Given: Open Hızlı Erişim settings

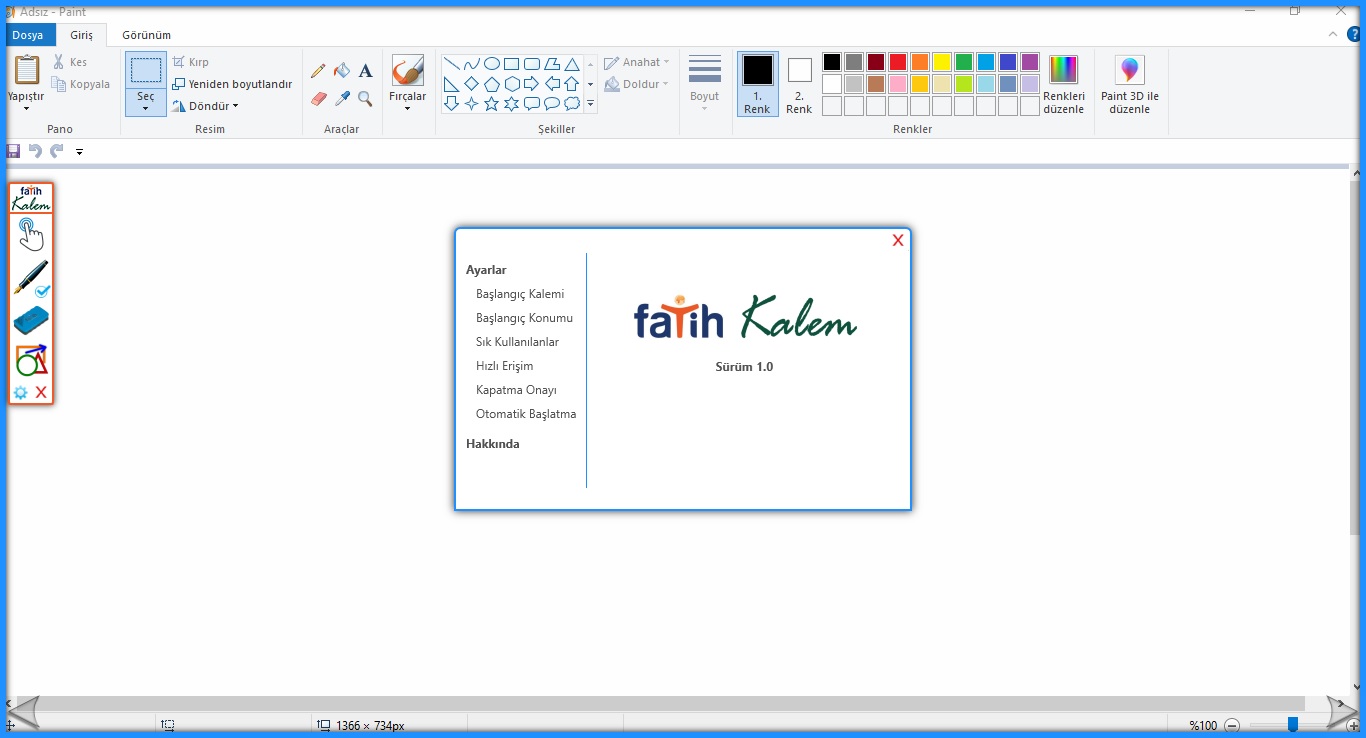Looking at the screenshot, I should tap(504, 366).
